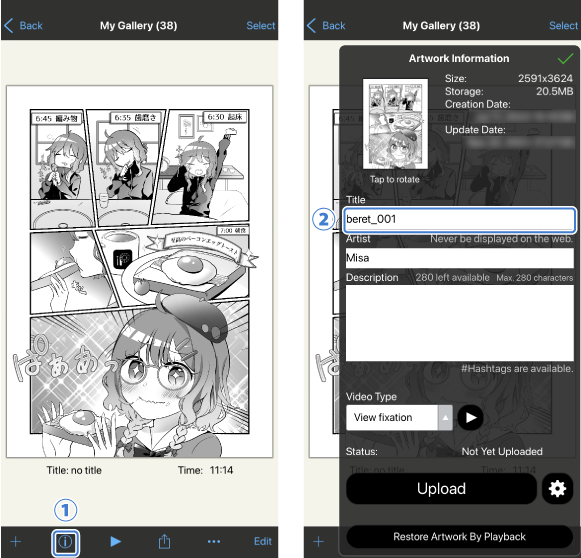Tap Restore Artwork By Playback button
The width and height of the screenshot is (581, 558).
pos(459,537)
